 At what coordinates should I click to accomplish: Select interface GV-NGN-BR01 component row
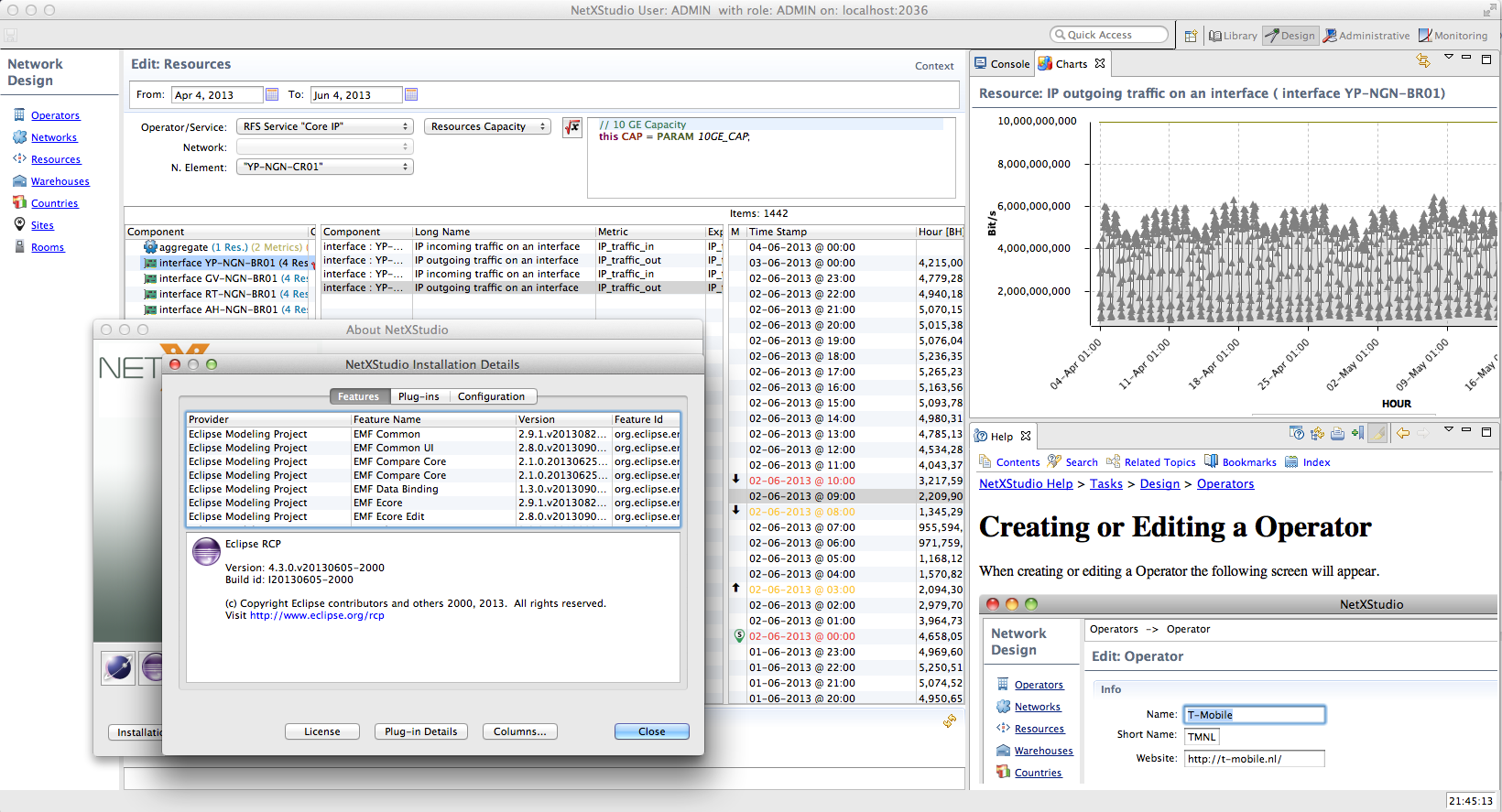click(220, 278)
